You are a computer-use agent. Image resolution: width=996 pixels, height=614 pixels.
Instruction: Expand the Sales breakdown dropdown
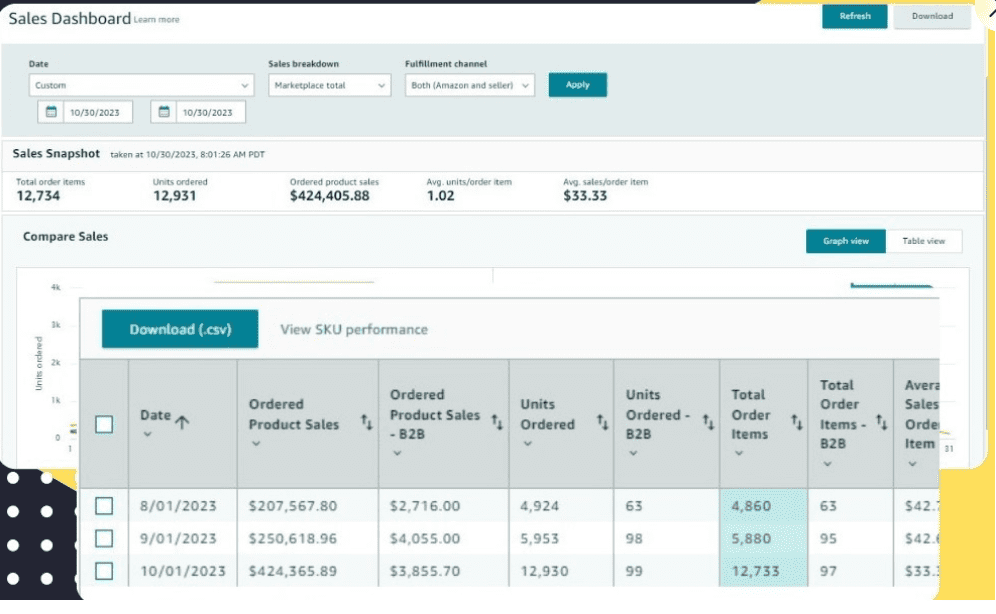(329, 86)
